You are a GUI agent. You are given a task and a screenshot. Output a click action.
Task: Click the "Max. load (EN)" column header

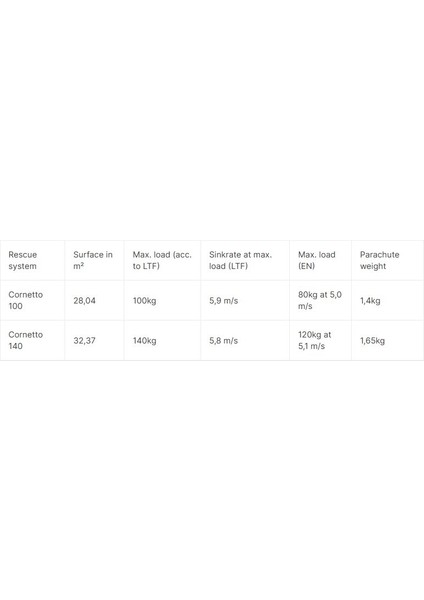click(320, 260)
